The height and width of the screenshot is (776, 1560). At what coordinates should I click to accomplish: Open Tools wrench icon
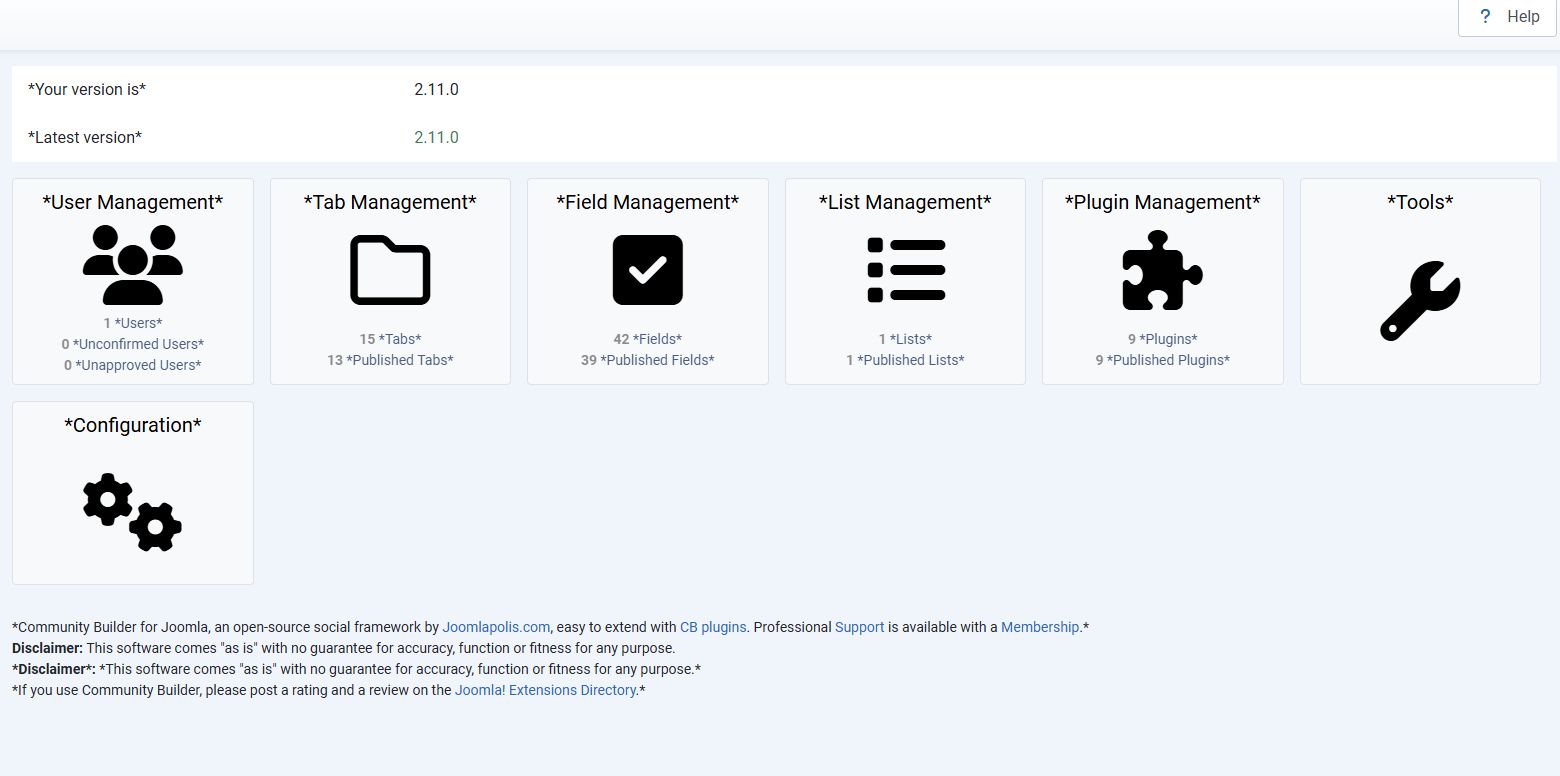pos(1420,300)
